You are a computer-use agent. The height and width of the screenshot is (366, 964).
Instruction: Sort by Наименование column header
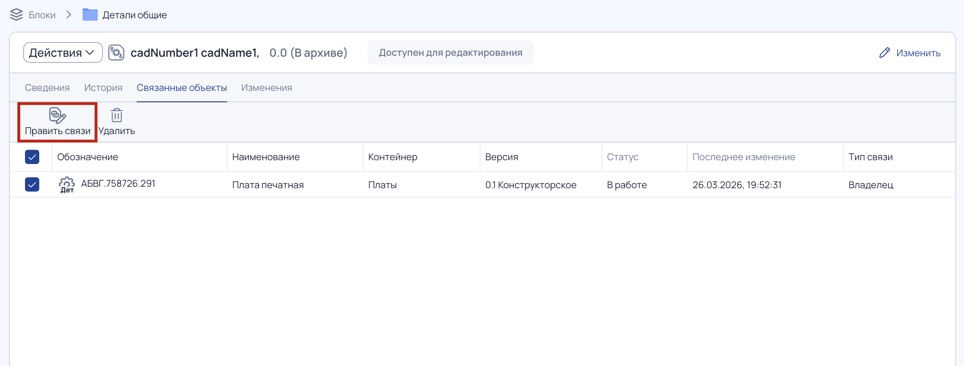pos(266,157)
